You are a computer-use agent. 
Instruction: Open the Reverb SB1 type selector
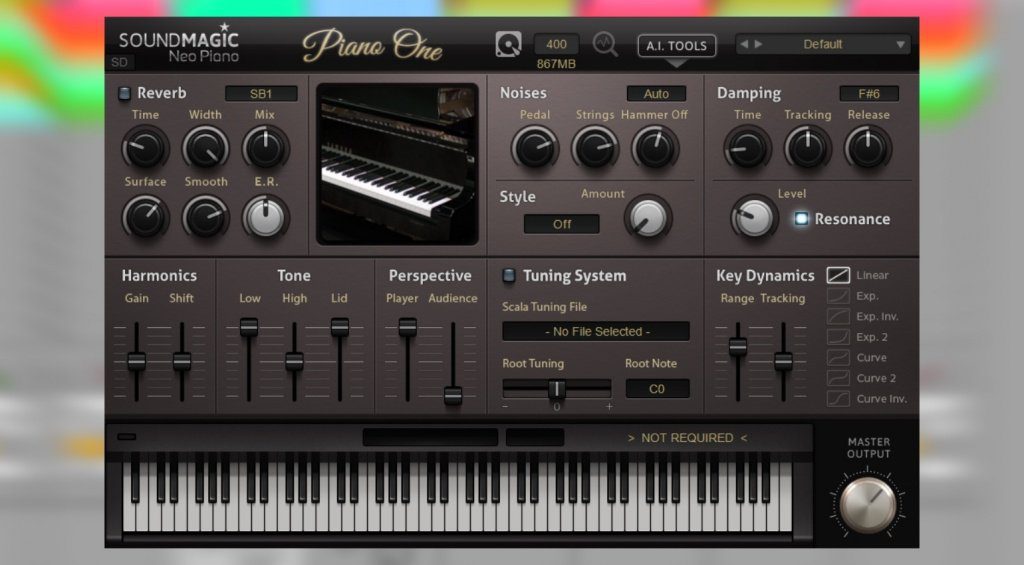pyautogui.click(x=261, y=94)
